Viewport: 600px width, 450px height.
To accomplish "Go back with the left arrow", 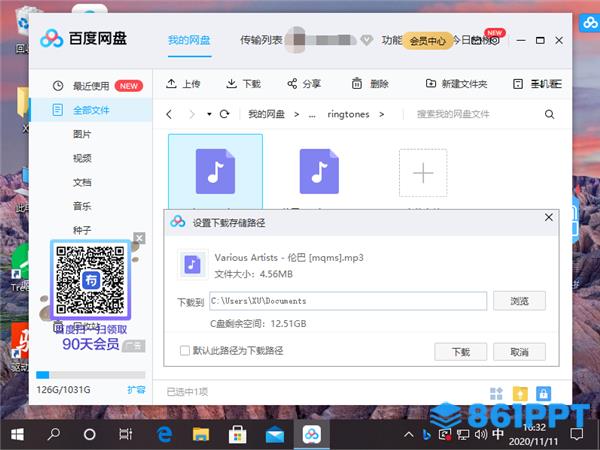I will click(169, 114).
